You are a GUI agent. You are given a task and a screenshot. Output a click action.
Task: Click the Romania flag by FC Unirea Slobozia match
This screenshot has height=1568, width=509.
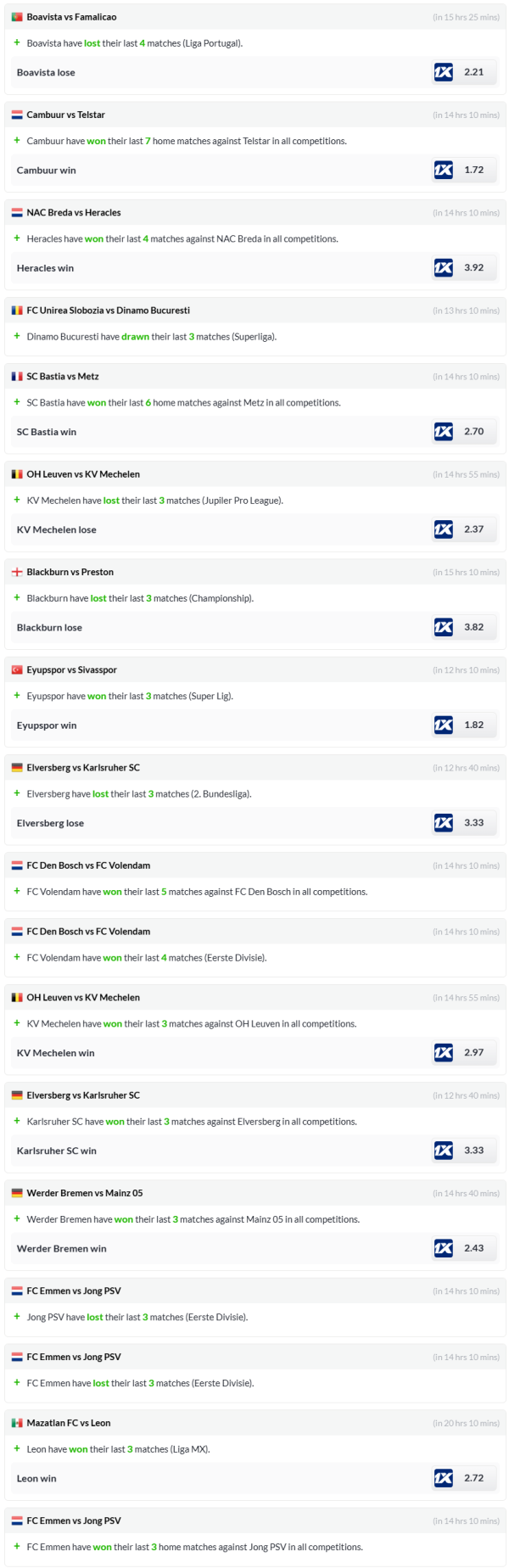pyautogui.click(x=17, y=311)
